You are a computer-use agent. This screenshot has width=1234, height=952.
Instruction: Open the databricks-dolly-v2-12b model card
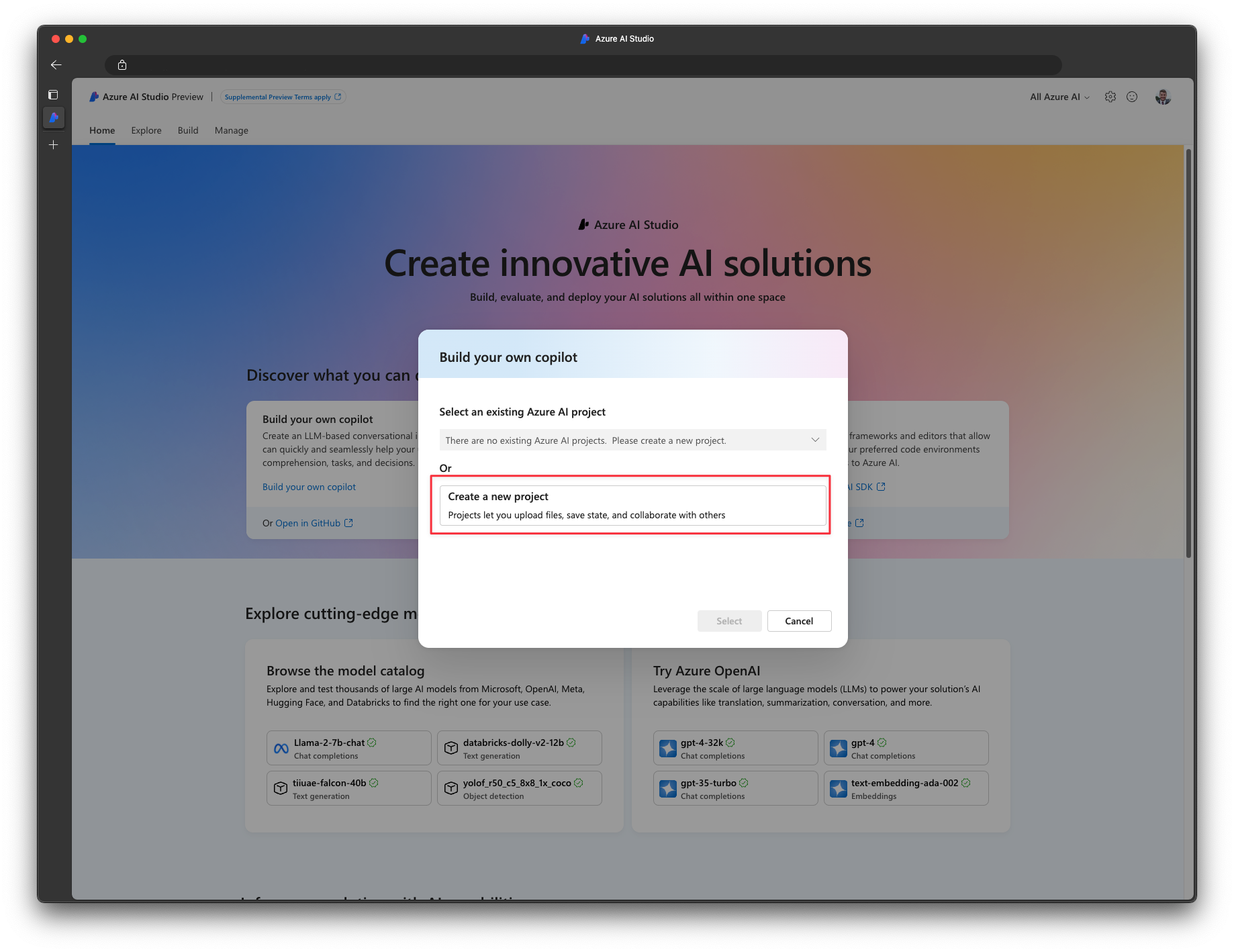click(x=520, y=748)
